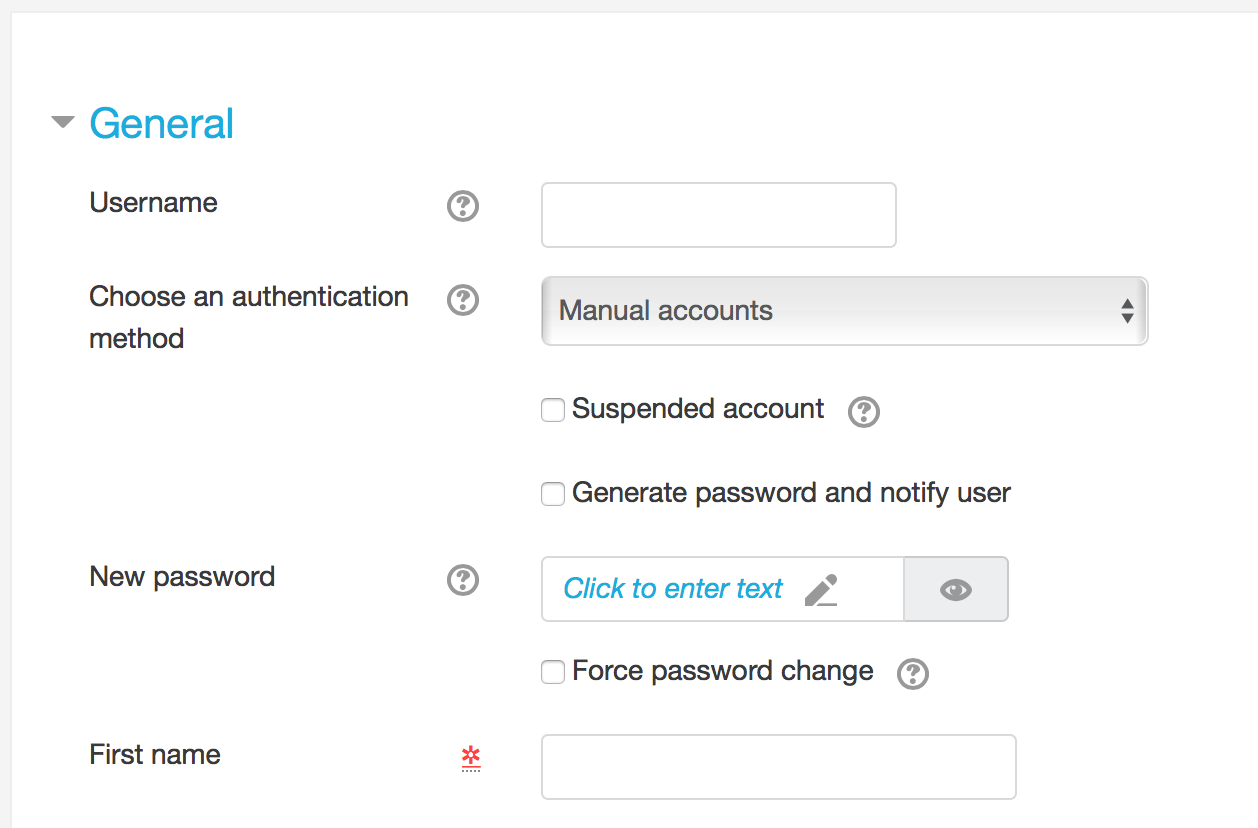This screenshot has height=828, width=1258.
Task: Open help for the authentication method
Action: pyautogui.click(x=462, y=300)
